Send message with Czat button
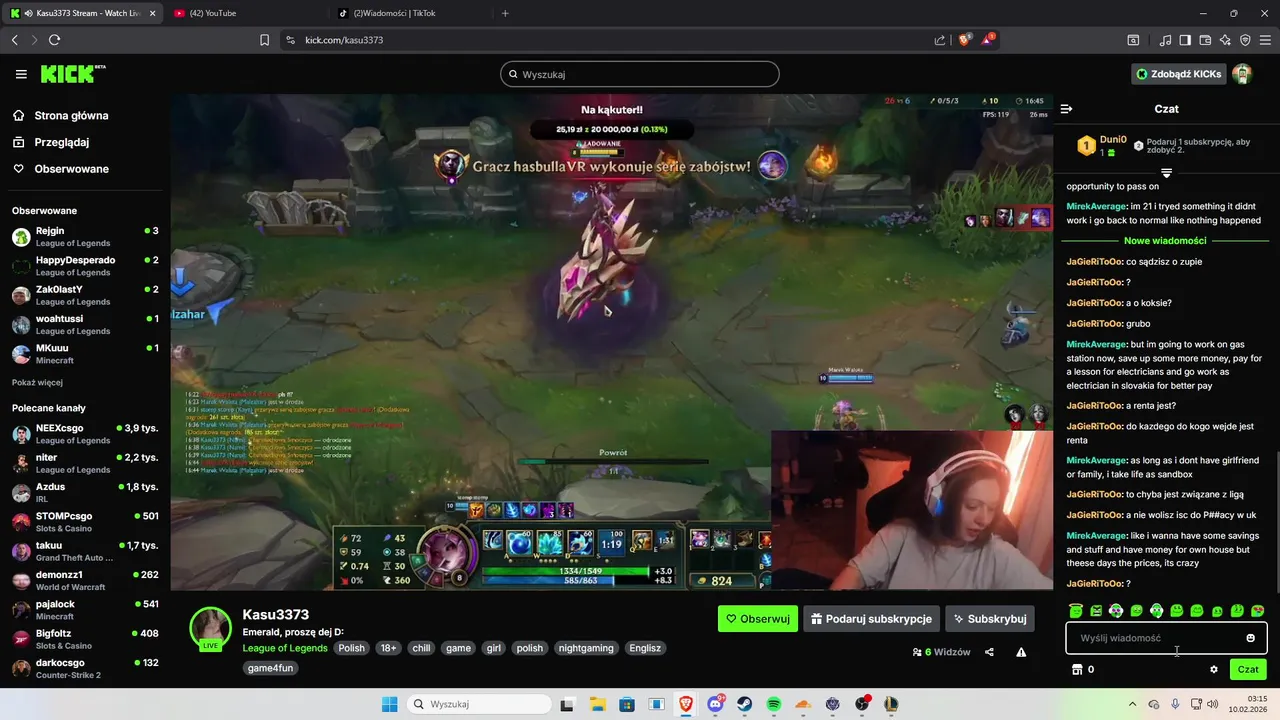The width and height of the screenshot is (1280, 720). pos(1248,669)
